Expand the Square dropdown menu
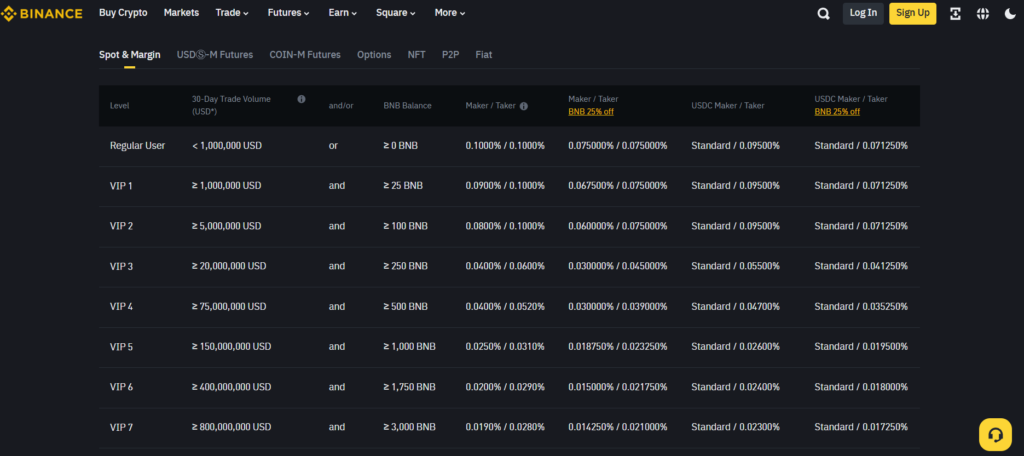The width and height of the screenshot is (1024, 456). 396,13
